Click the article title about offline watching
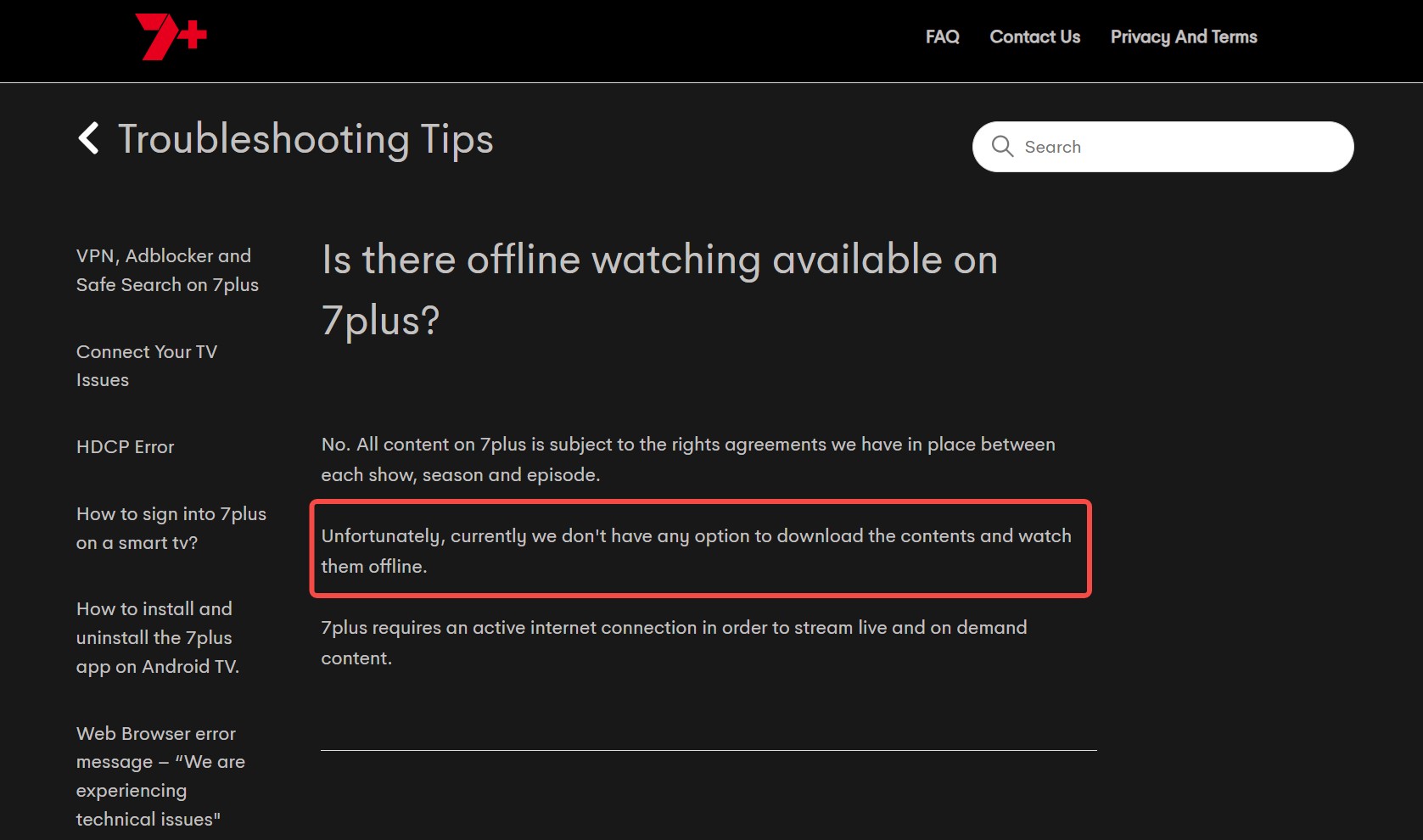 (659, 289)
